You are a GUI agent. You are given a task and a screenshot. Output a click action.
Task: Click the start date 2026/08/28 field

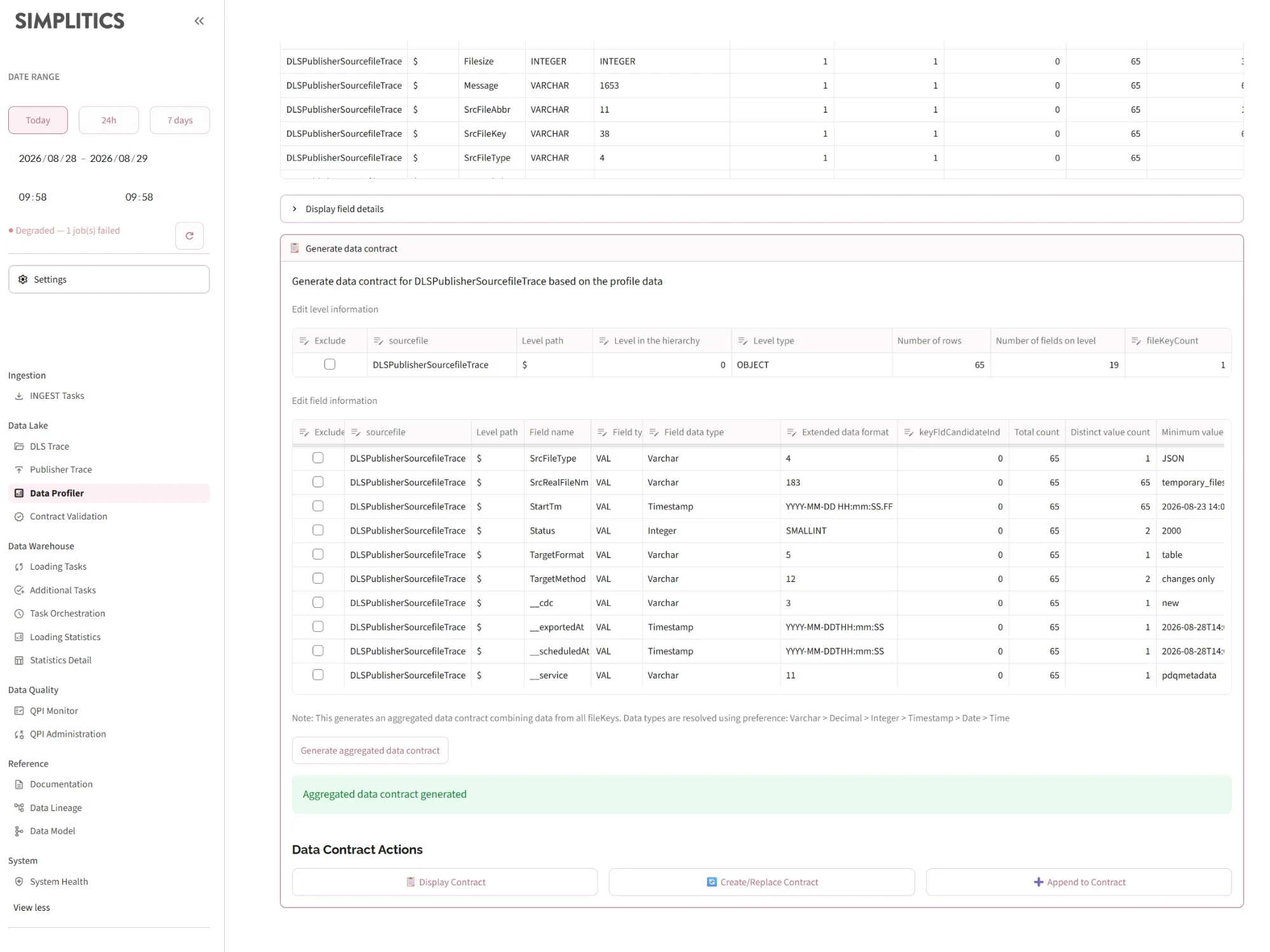pyautogui.click(x=48, y=158)
